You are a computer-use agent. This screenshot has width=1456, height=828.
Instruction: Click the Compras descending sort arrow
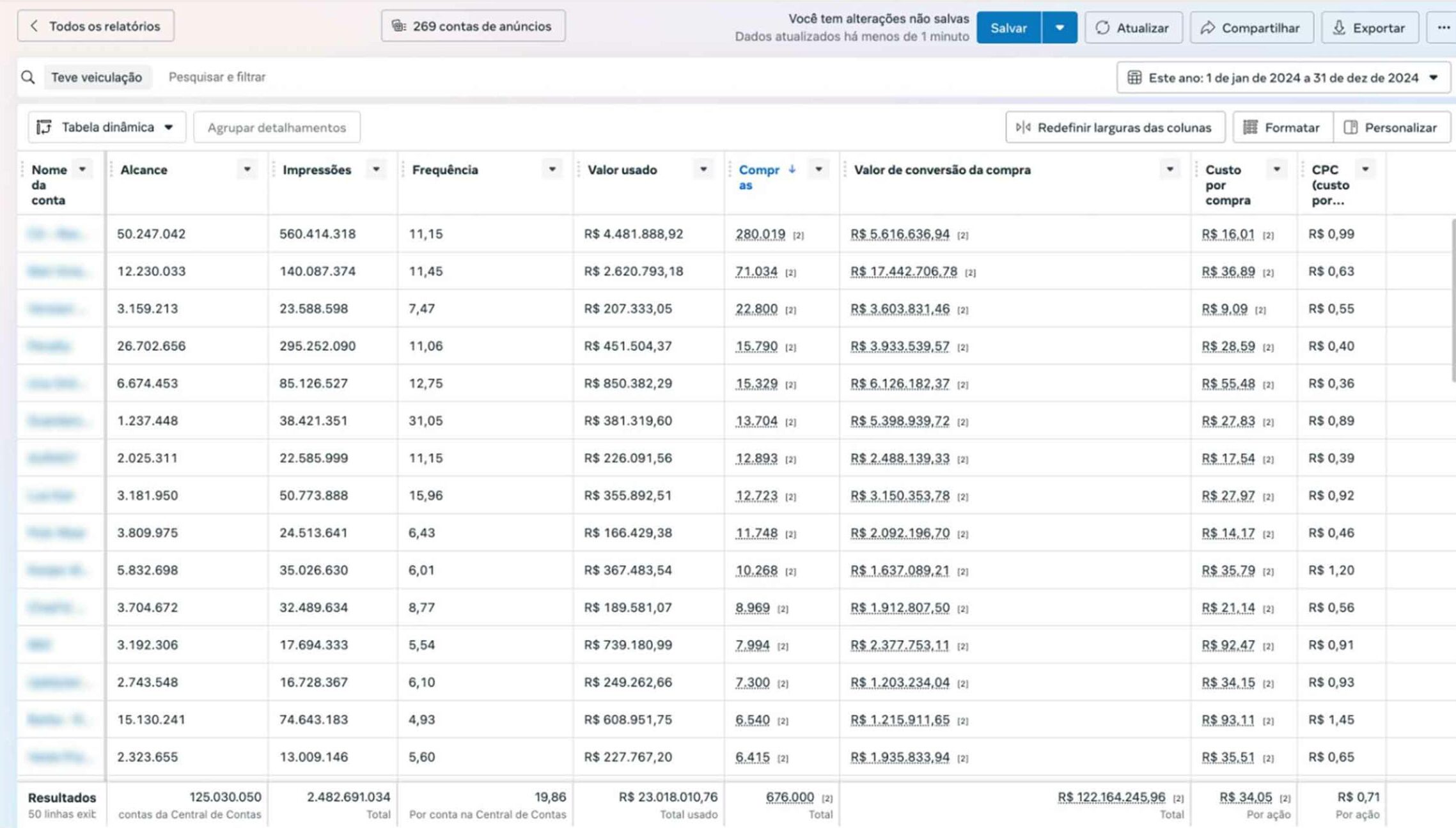pyautogui.click(x=792, y=169)
